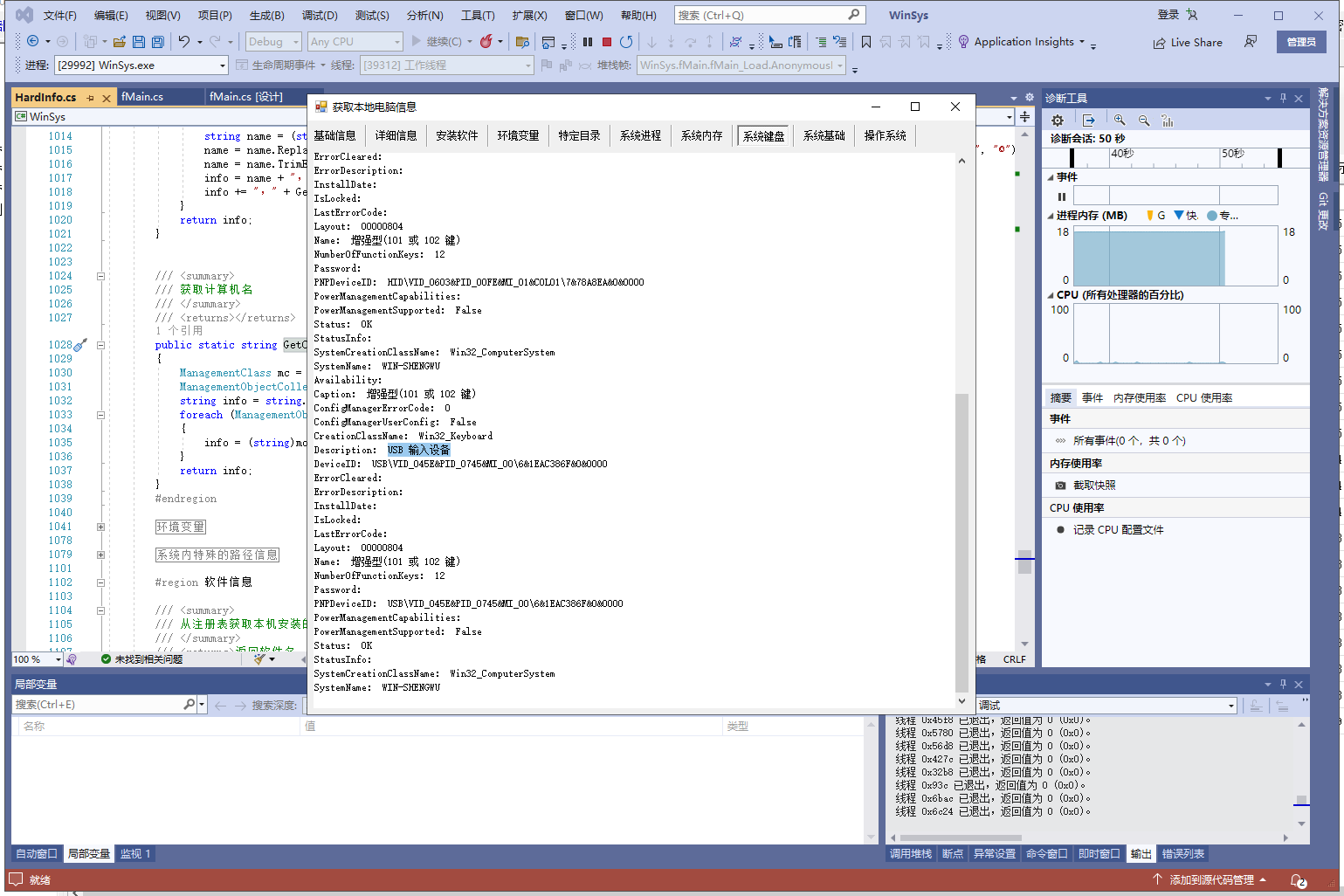
Task: Open the fMain.cs editor tab
Action: 142,97
